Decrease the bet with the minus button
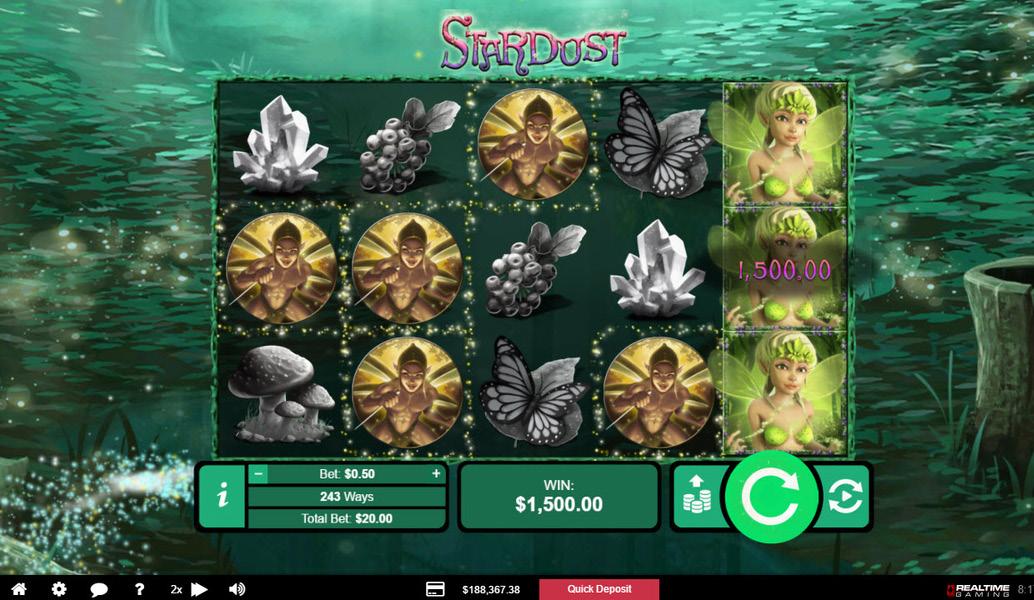 [x=258, y=473]
